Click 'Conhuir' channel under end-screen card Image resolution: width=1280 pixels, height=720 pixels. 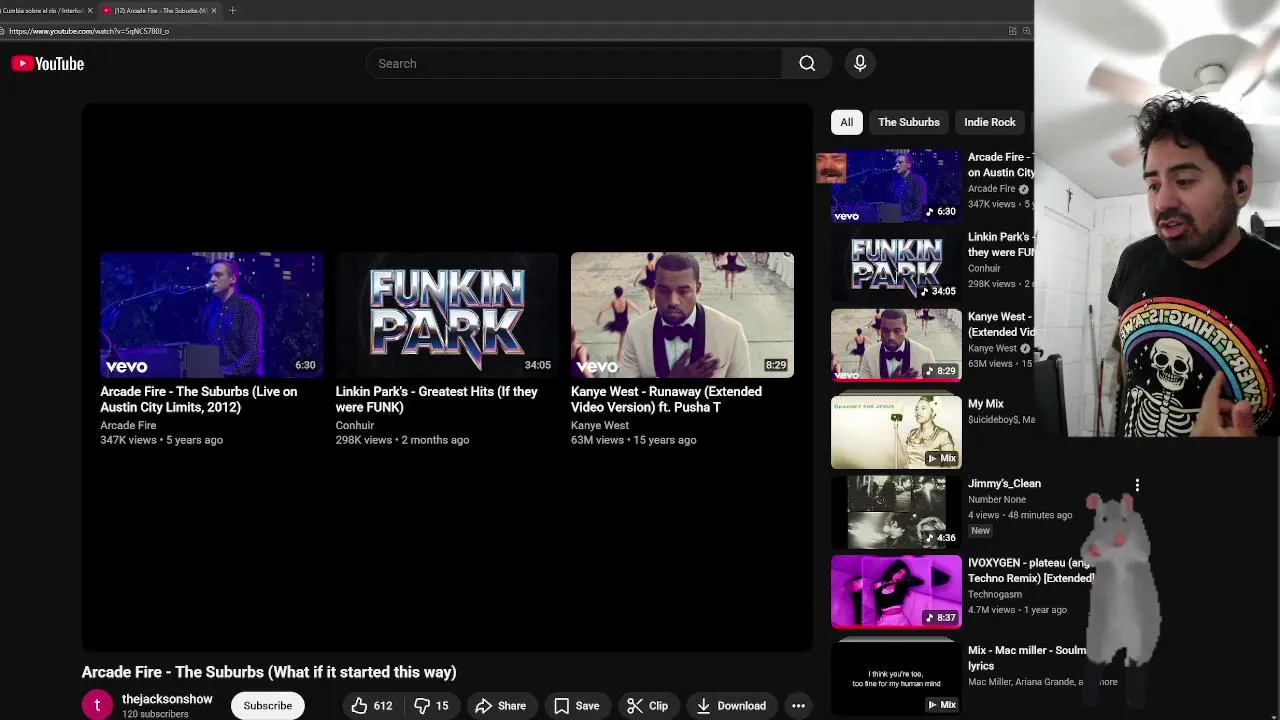(355, 425)
